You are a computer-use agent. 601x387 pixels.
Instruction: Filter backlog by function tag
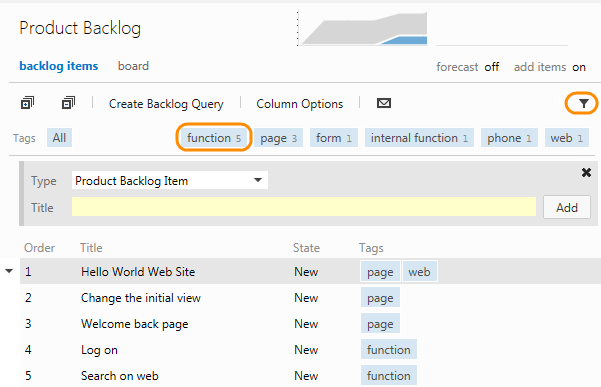[214, 138]
